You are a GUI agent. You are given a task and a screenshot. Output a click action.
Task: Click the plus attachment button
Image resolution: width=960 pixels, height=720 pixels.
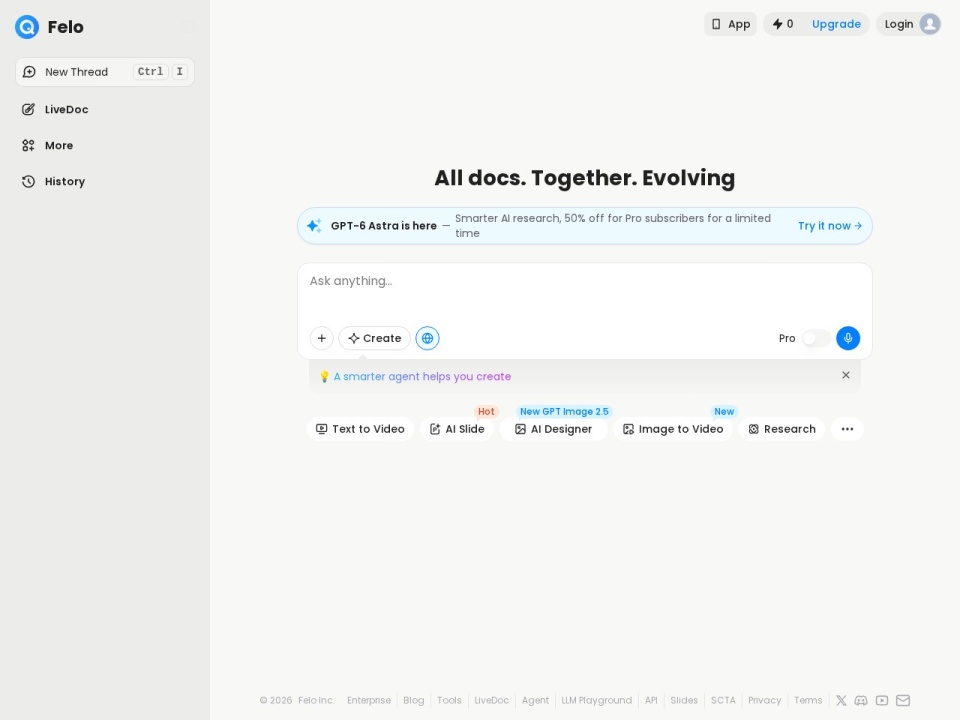coord(321,338)
